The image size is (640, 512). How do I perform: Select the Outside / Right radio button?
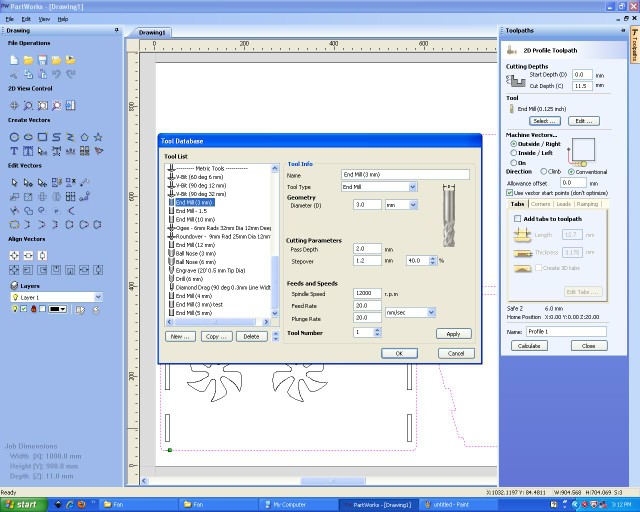pyautogui.click(x=513, y=144)
